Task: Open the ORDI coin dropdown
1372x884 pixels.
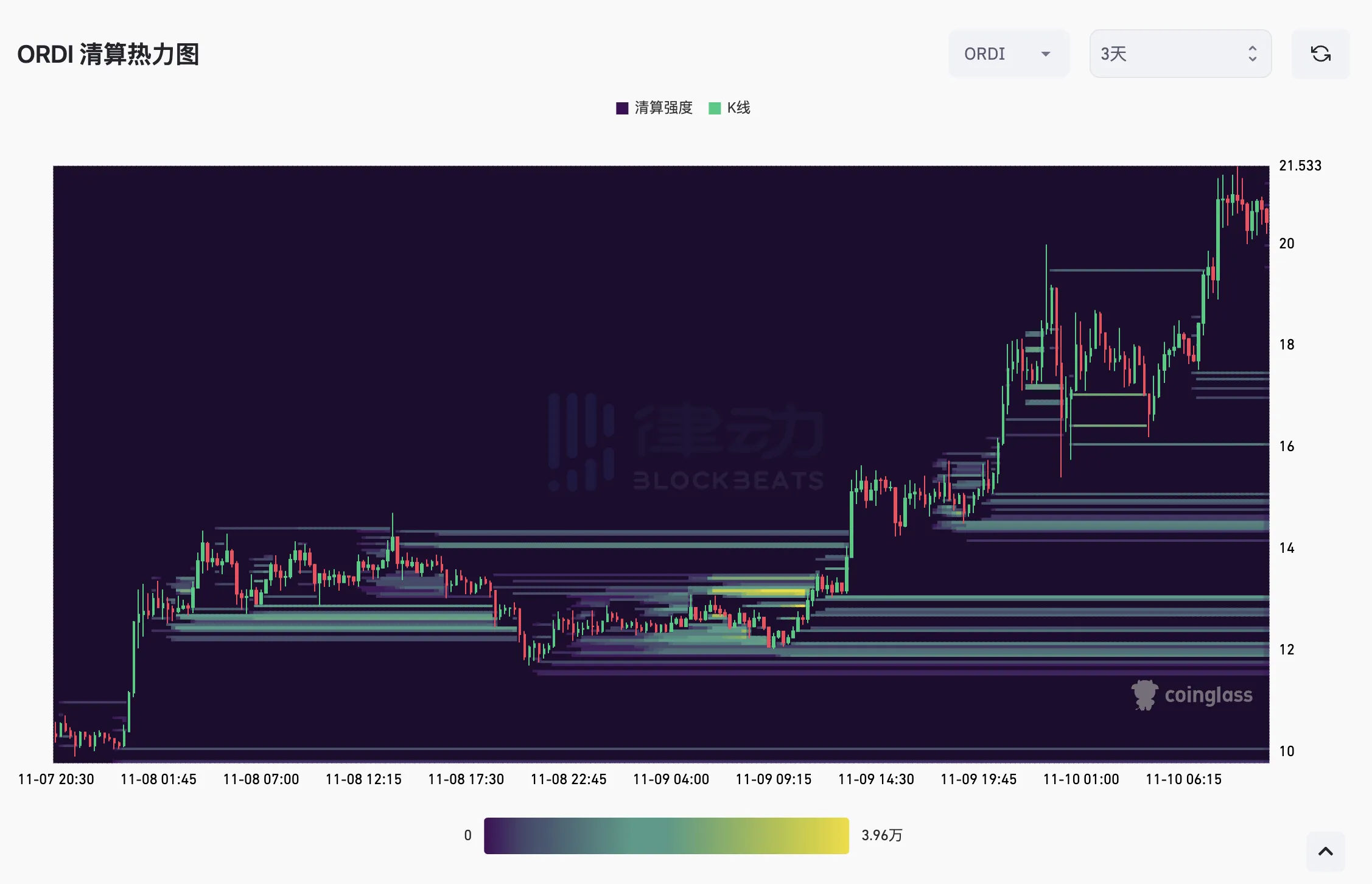Action: click(998, 54)
